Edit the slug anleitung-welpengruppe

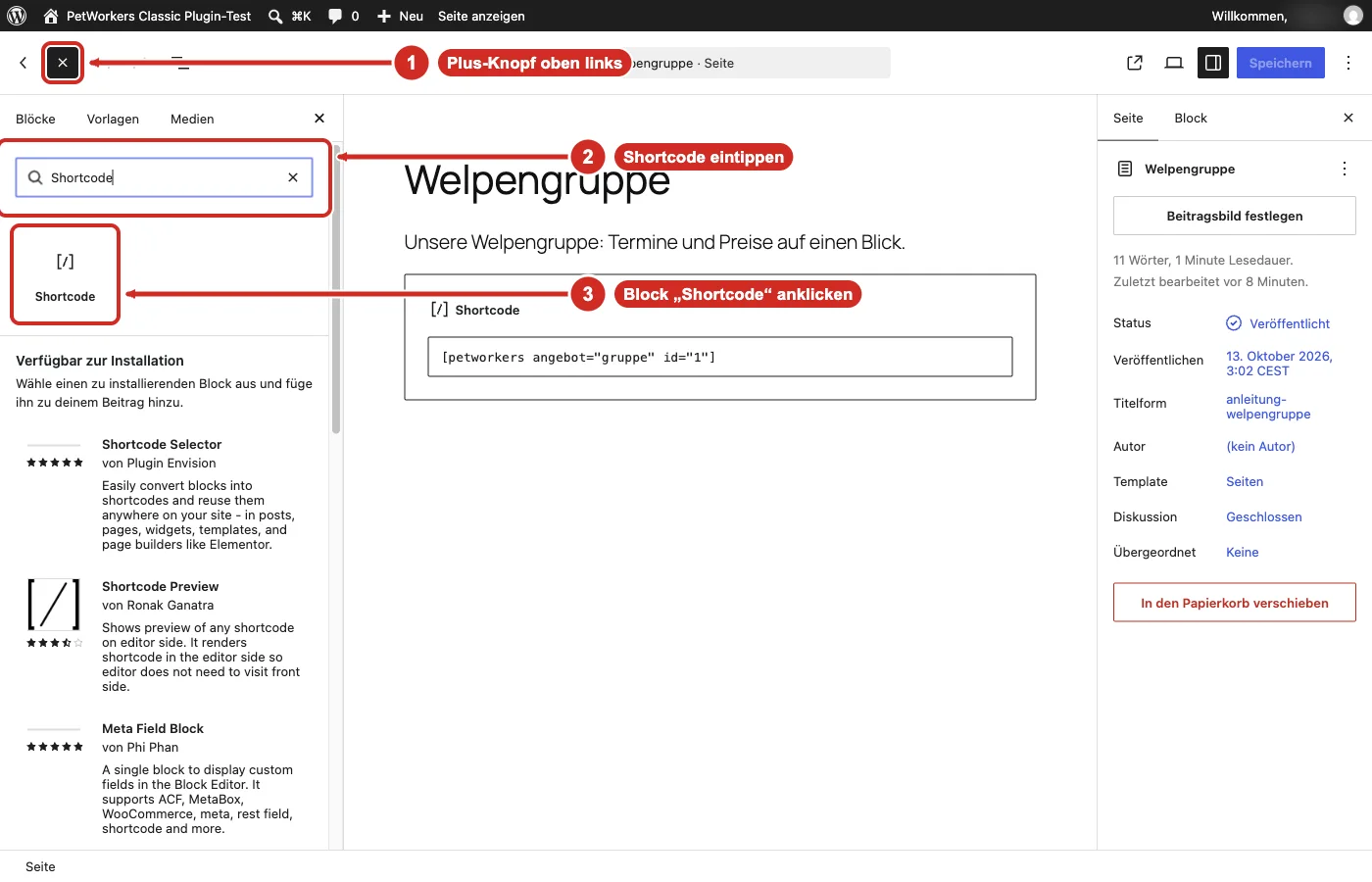click(1268, 407)
